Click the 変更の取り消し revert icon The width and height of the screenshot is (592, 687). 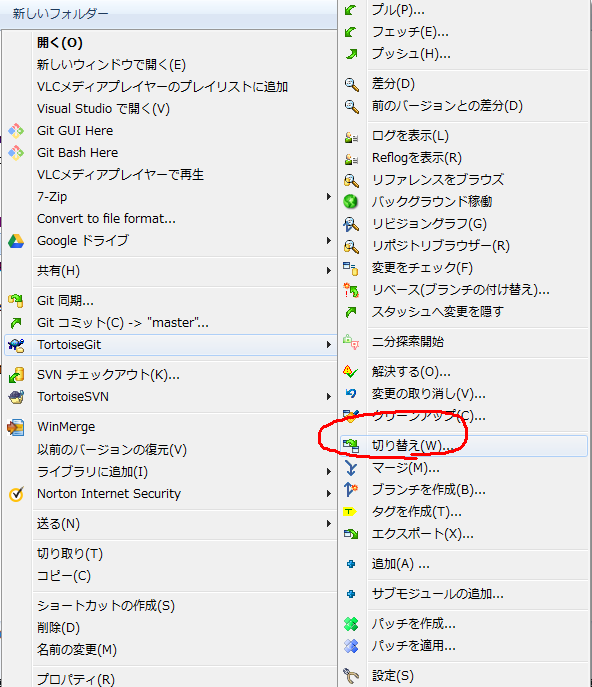351,393
